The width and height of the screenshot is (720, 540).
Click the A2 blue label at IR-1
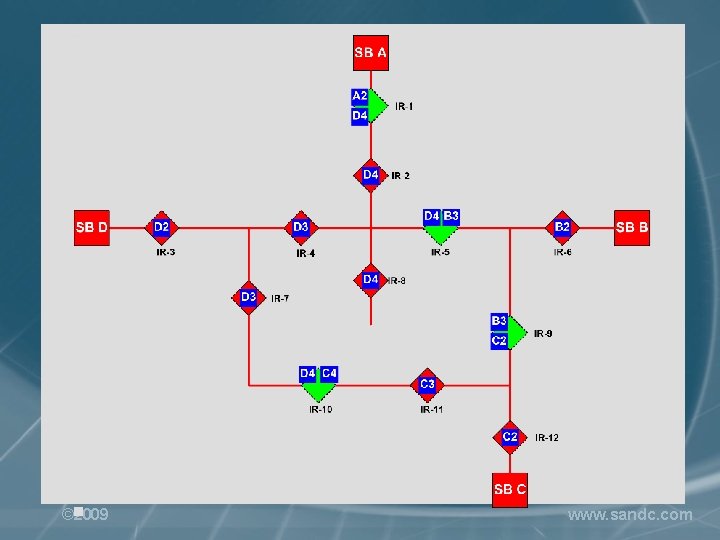(360, 97)
